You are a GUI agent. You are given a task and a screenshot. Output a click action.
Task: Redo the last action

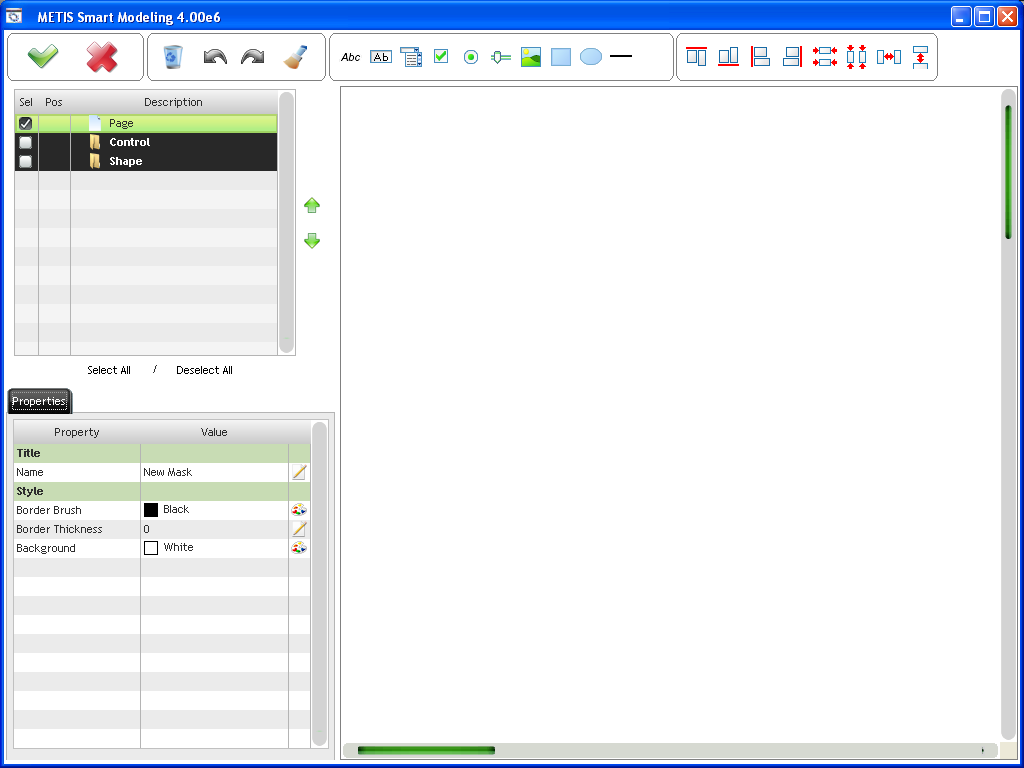point(253,57)
